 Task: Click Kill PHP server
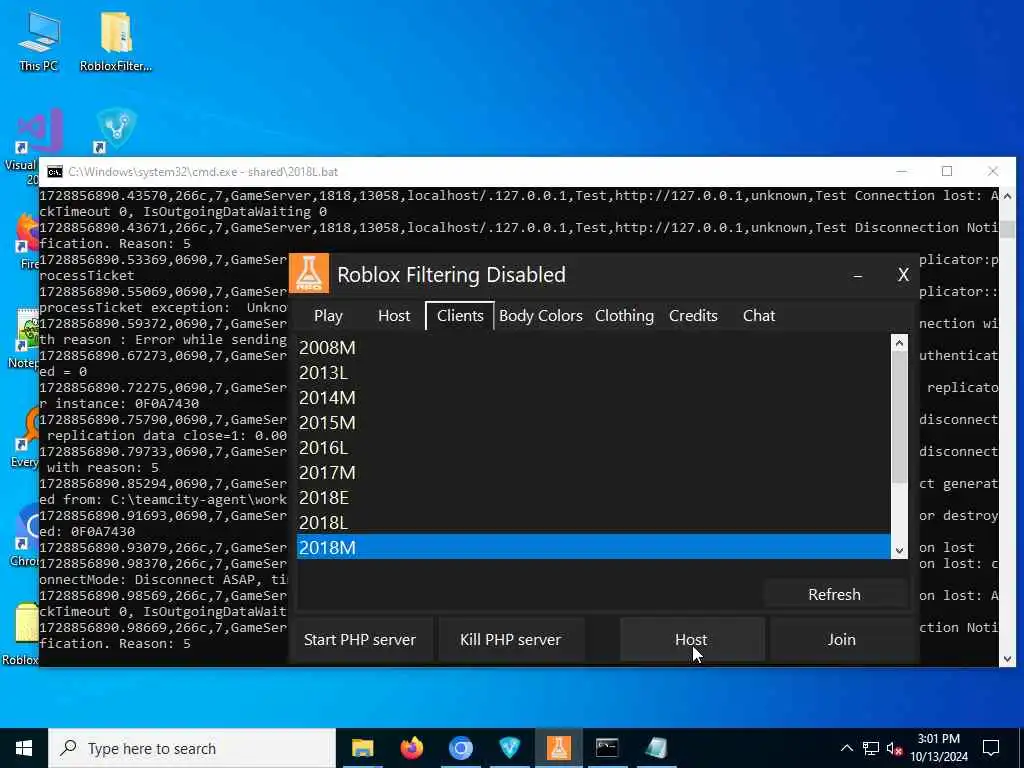point(511,639)
